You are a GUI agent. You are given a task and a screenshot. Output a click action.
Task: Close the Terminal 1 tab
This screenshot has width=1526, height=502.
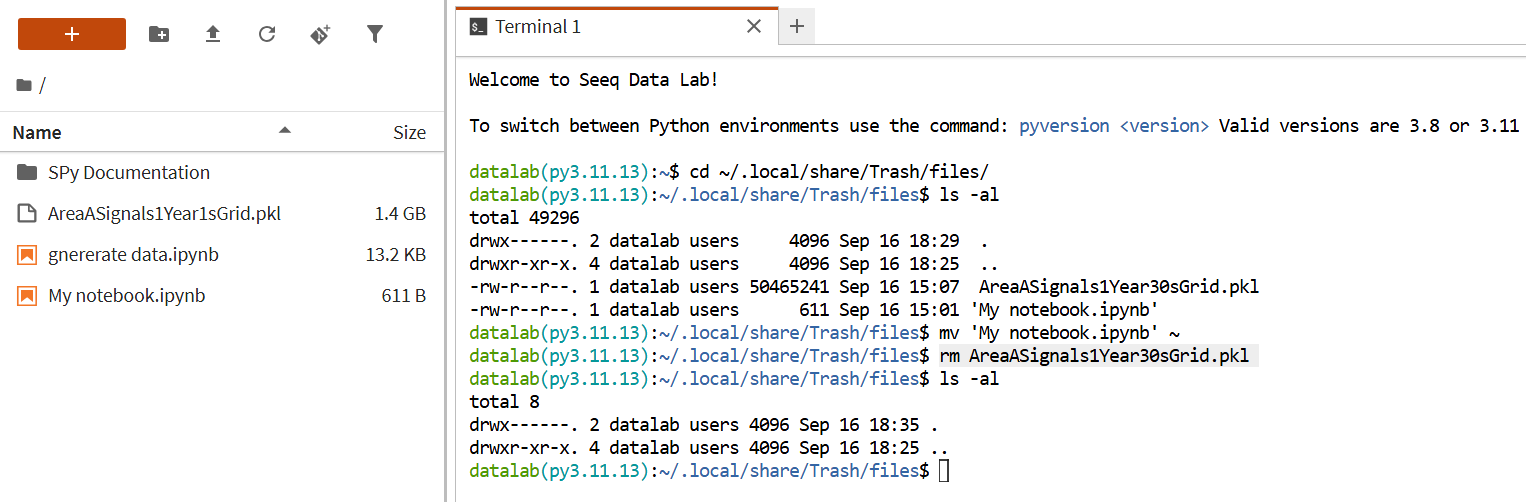pyautogui.click(x=756, y=27)
